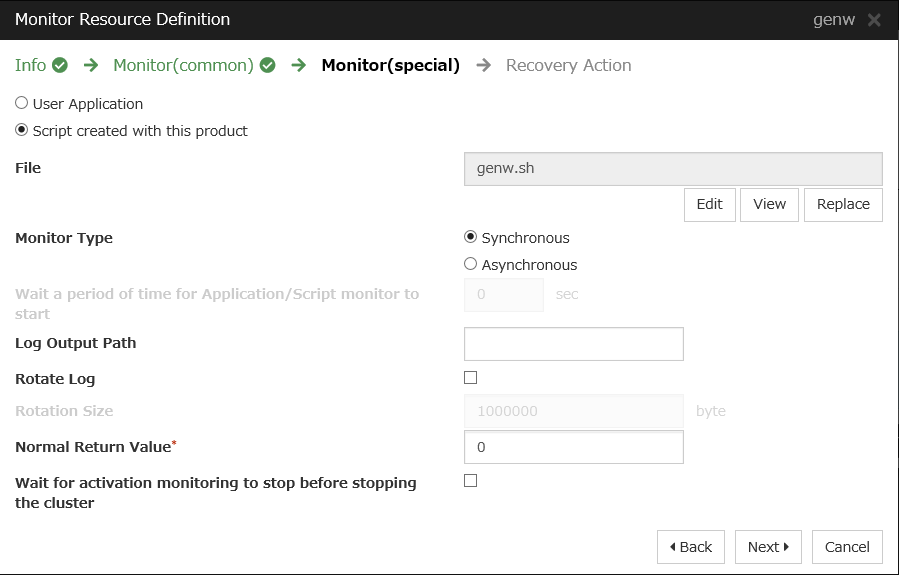Image resolution: width=899 pixels, height=575 pixels.
Task: Enable the Rotate Log checkbox
Action: click(471, 378)
